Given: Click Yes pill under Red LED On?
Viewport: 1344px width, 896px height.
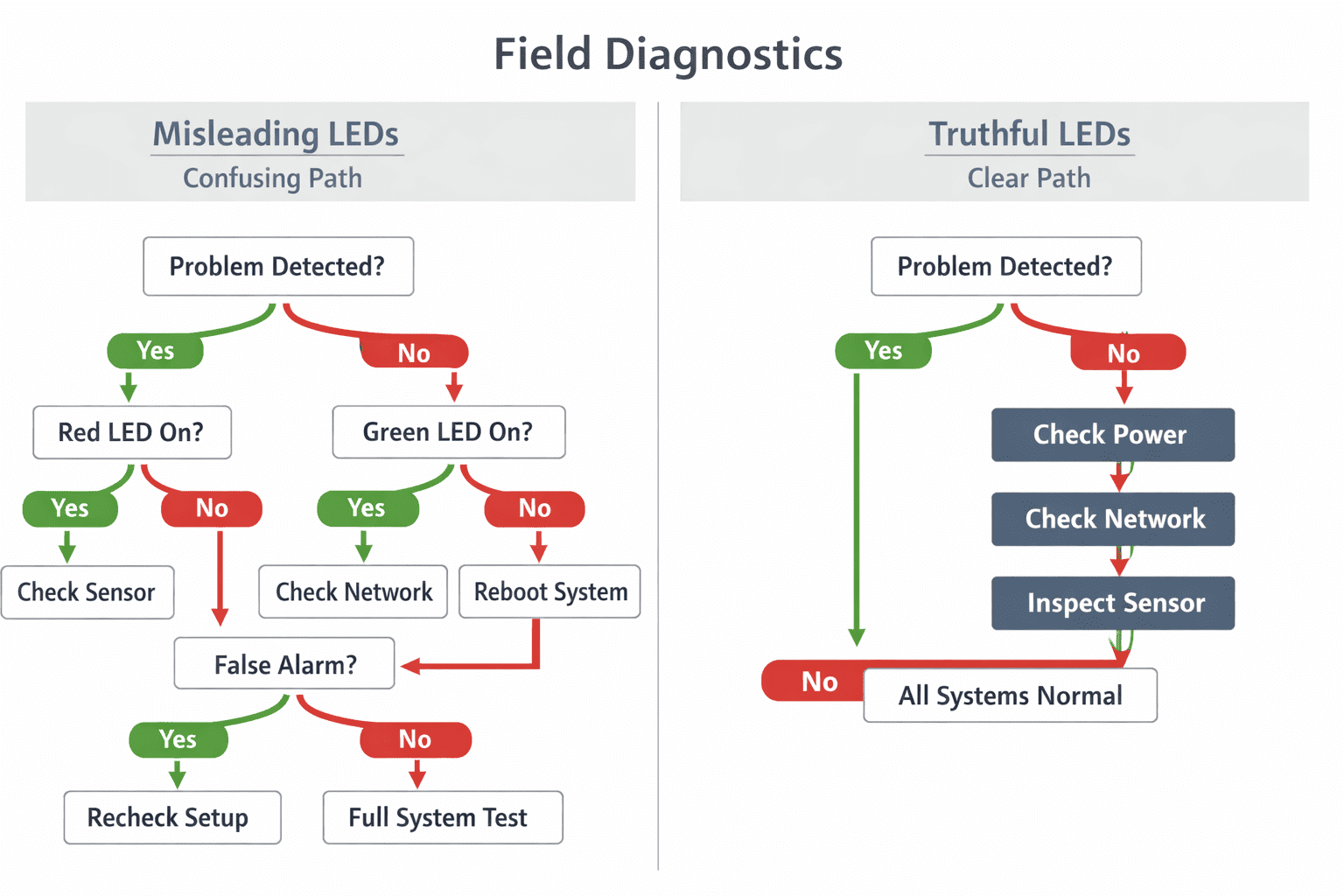Looking at the screenshot, I should 70,508.
